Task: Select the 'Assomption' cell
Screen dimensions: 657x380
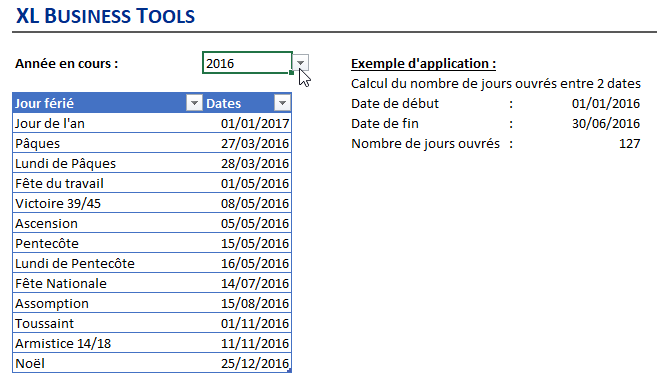Action: [x=108, y=303]
